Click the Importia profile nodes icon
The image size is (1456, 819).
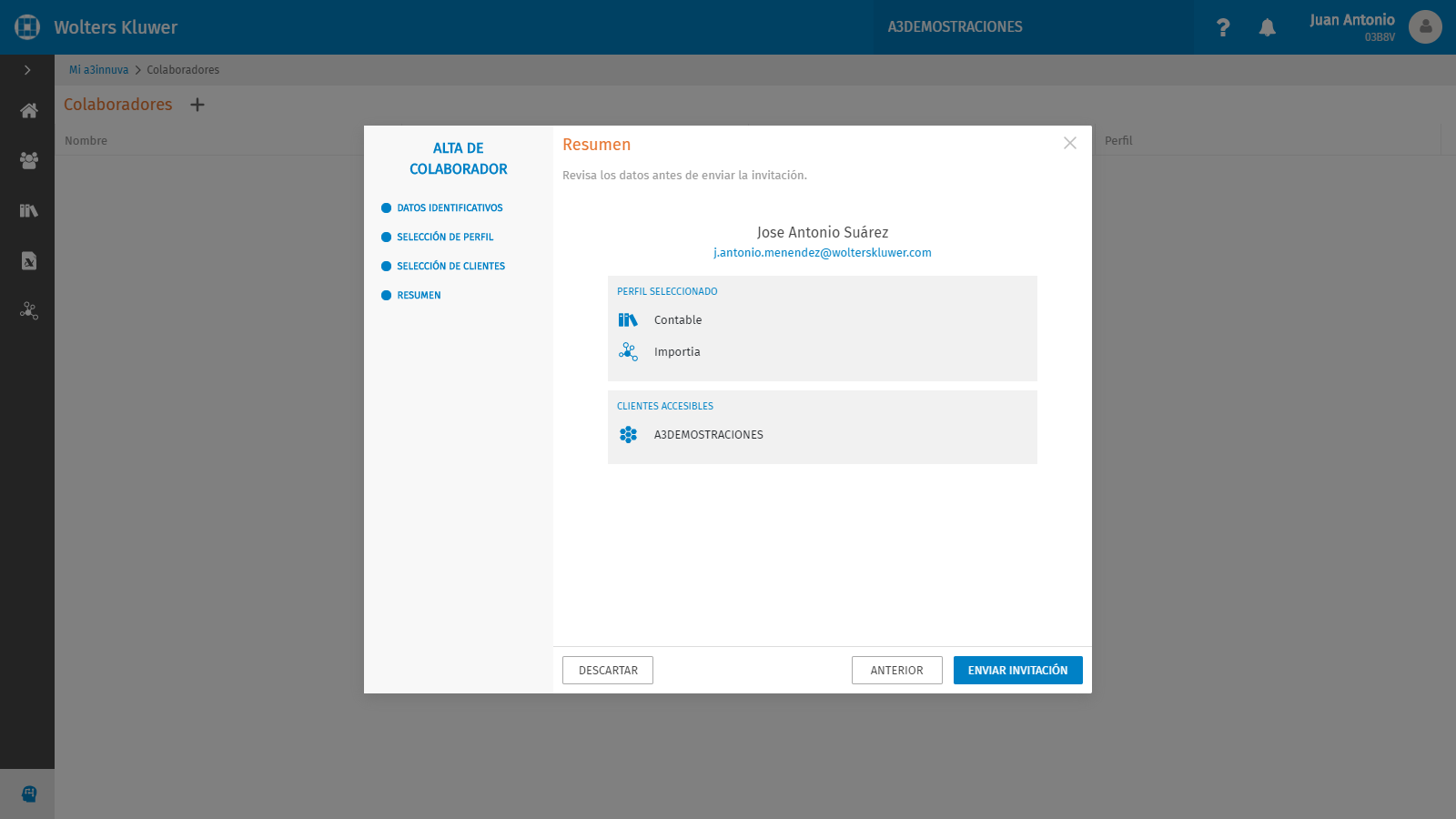[x=628, y=351]
